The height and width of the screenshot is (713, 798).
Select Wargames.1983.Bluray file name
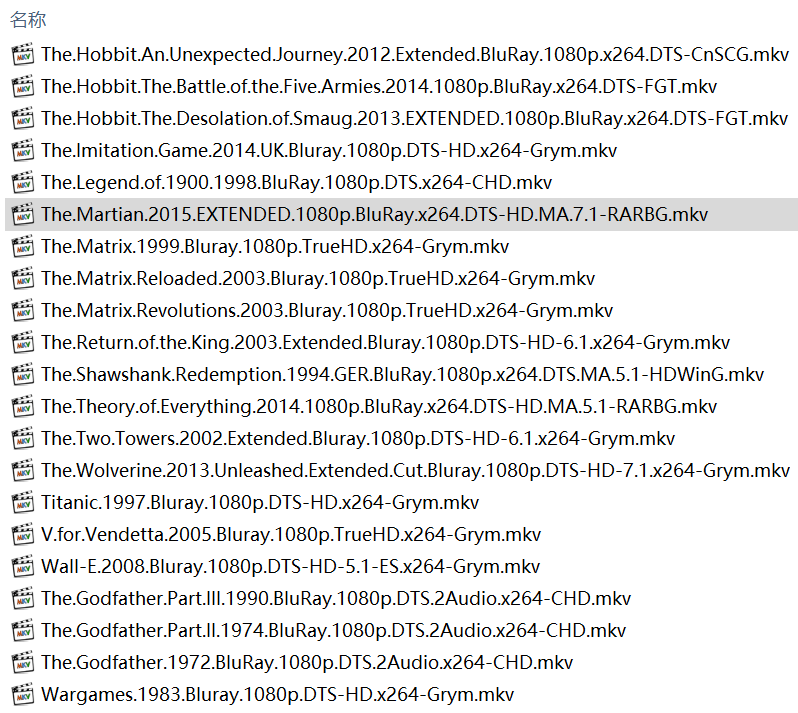(277, 695)
